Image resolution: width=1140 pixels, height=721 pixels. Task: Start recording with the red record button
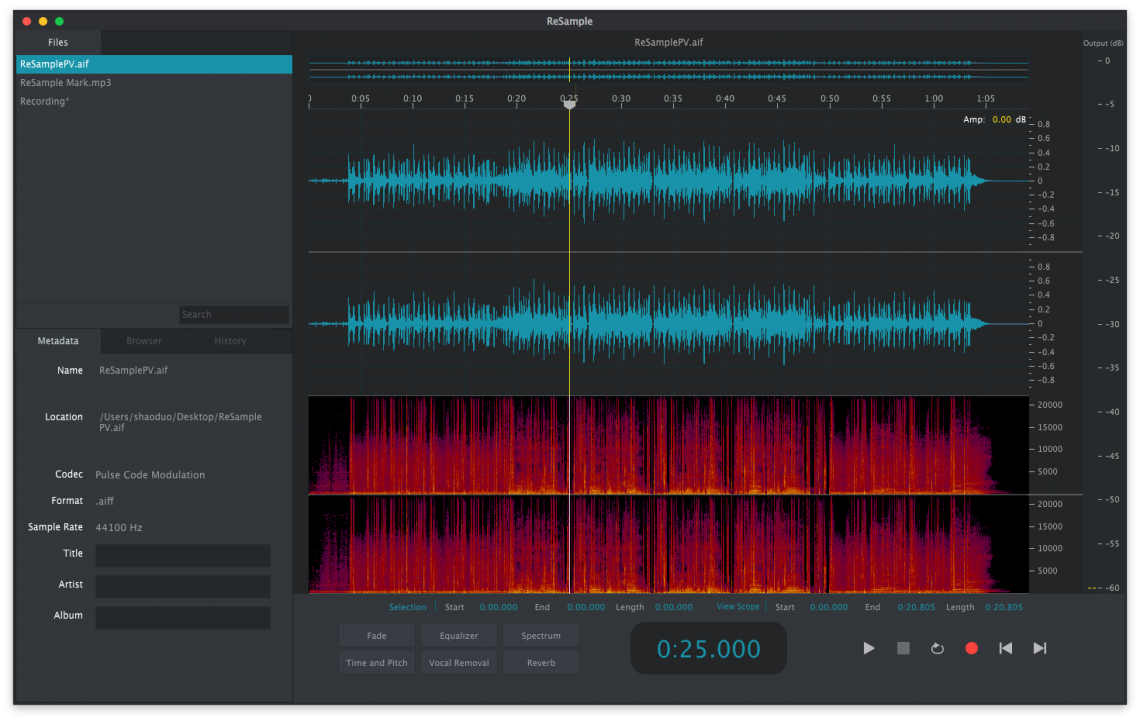971,648
